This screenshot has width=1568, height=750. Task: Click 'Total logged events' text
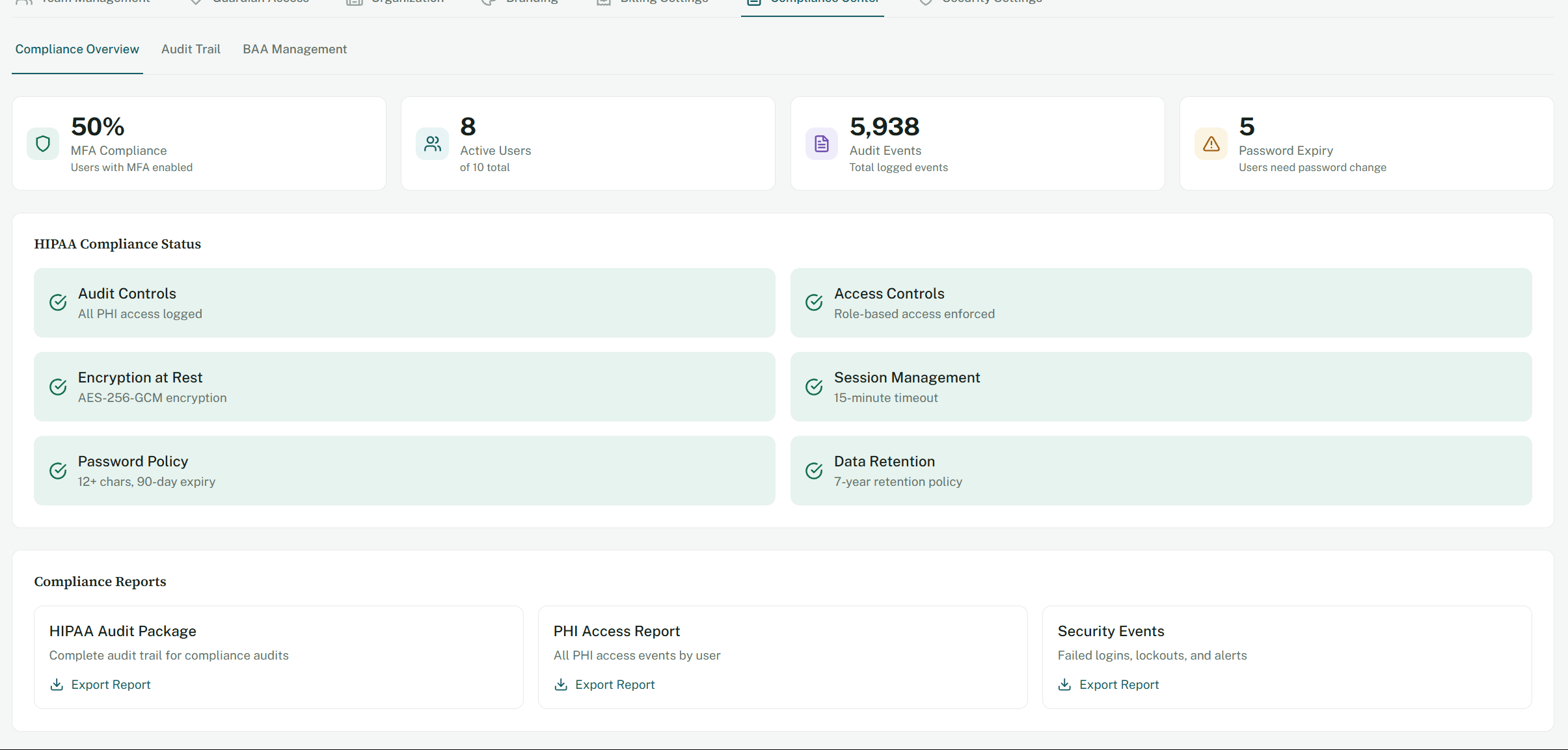point(899,167)
